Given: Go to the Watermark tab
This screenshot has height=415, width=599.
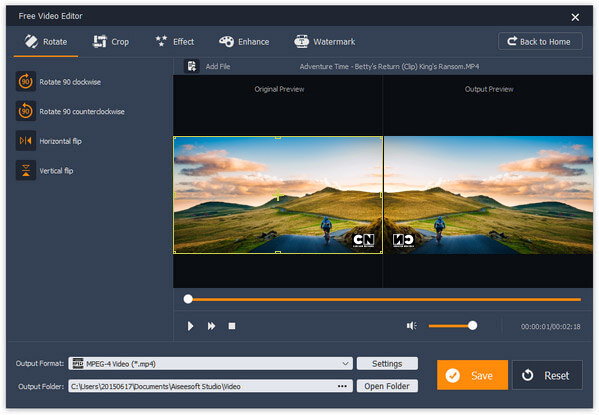Looking at the screenshot, I should coord(325,42).
